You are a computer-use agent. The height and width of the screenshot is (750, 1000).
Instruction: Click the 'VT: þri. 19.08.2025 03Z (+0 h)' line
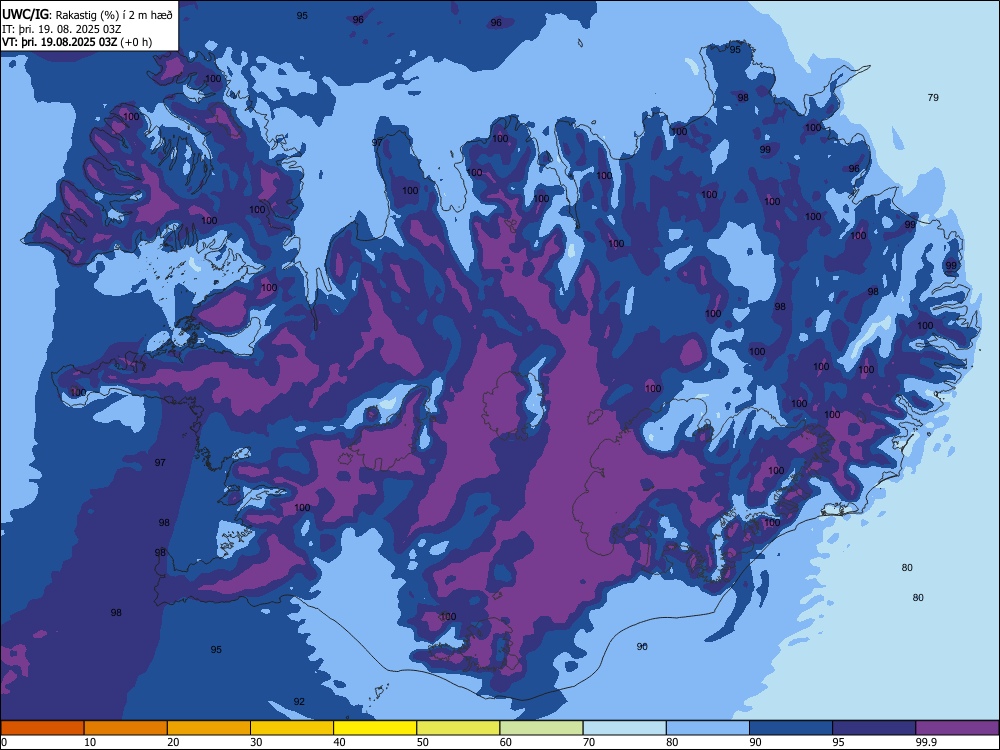[77, 42]
